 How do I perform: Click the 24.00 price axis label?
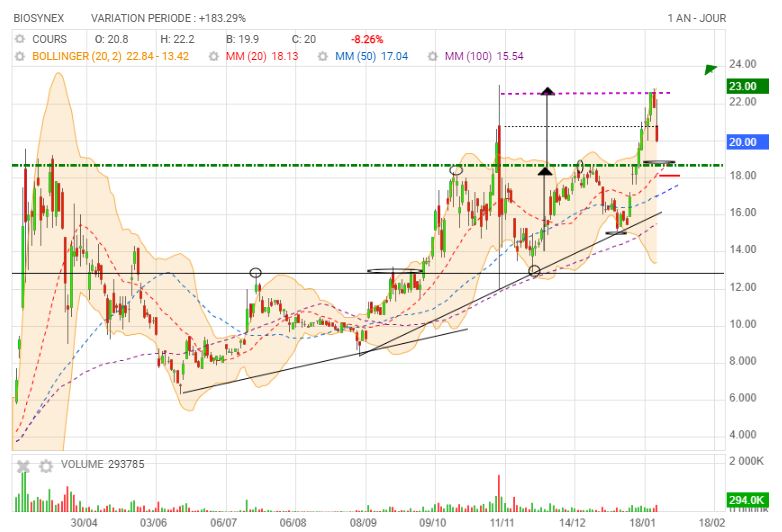743,64
